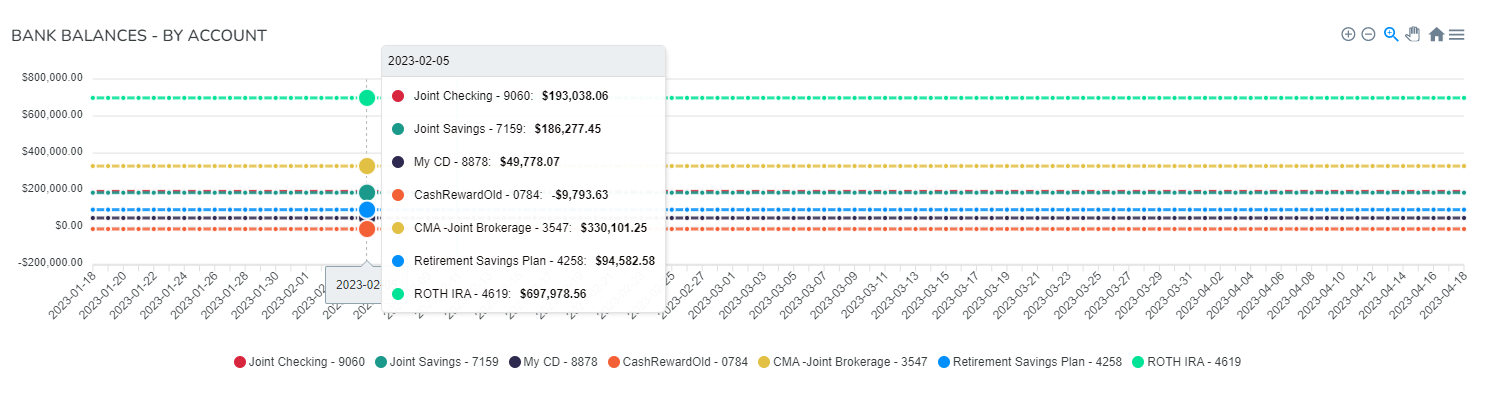
Task: Click the zoom out minus icon
Action: coord(1368,34)
